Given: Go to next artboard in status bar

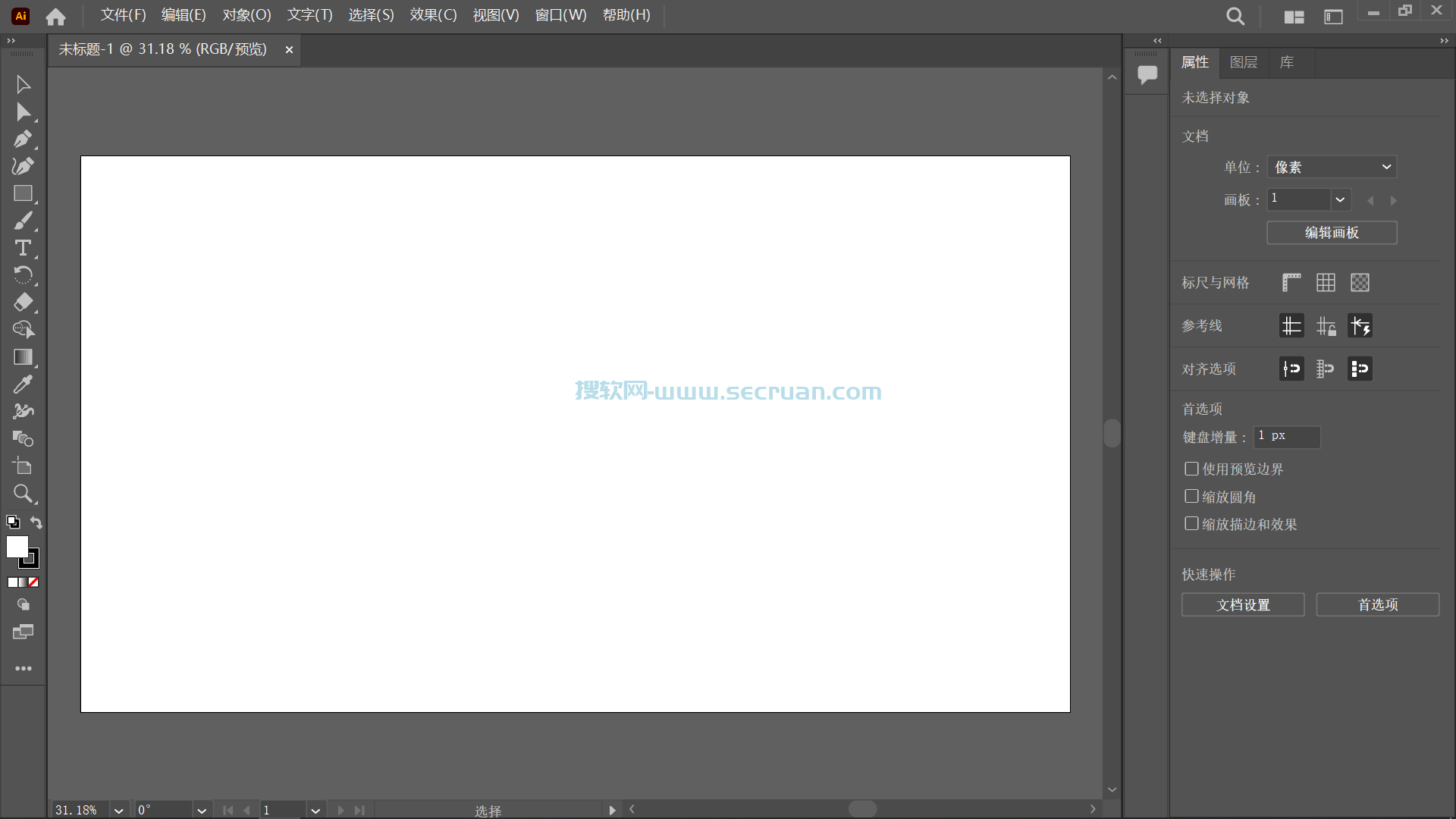Looking at the screenshot, I should tap(341, 810).
